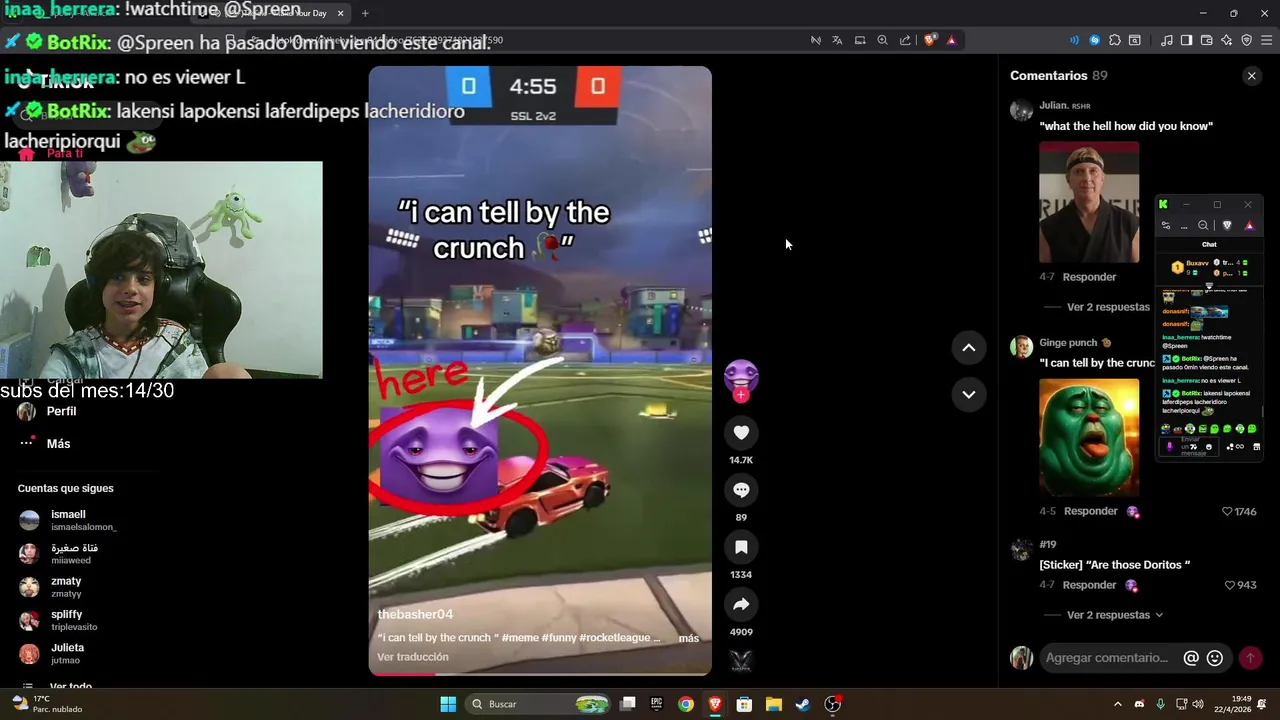Like the TikTok video with heart icon

point(741,432)
